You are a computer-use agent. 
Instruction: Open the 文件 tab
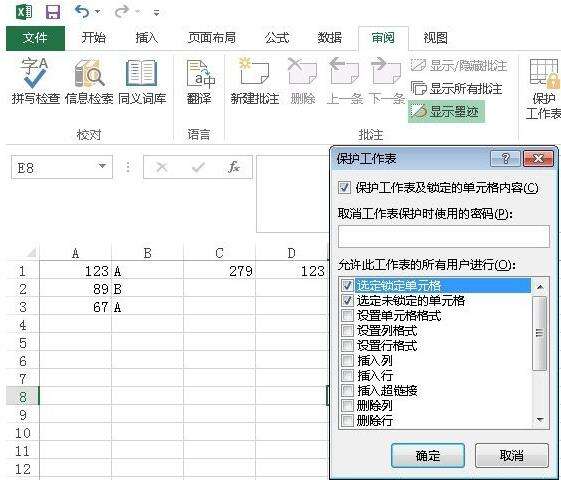[x=35, y=38]
